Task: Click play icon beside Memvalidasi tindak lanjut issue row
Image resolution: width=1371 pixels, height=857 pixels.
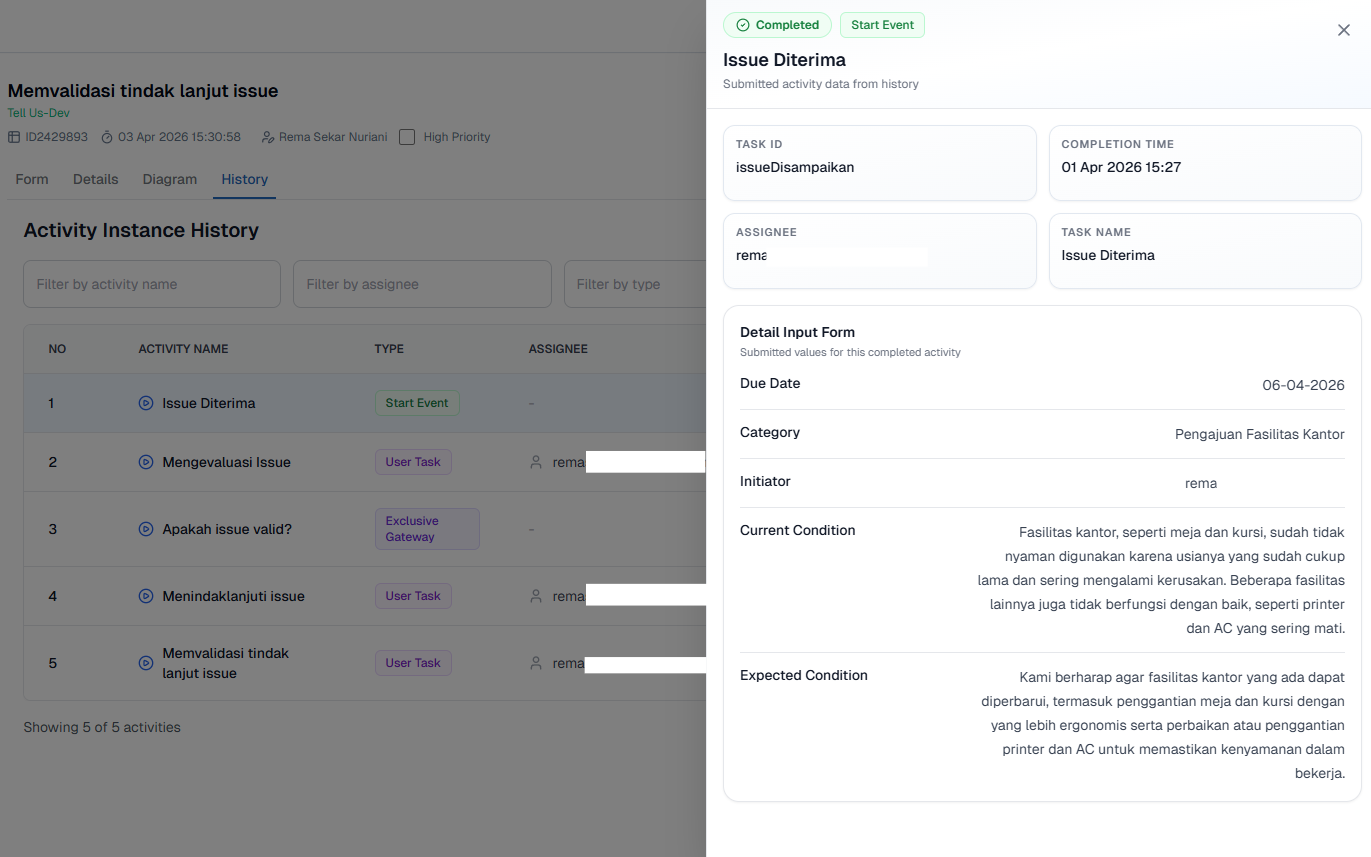Action: click(x=146, y=663)
